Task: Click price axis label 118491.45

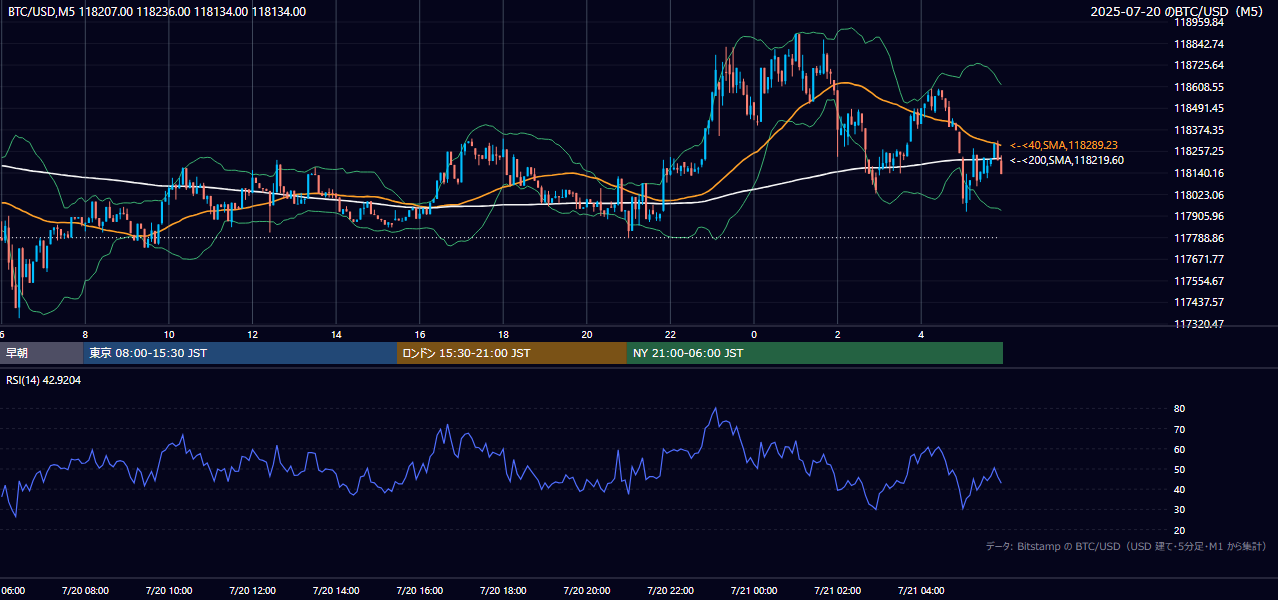Action: (x=1200, y=108)
